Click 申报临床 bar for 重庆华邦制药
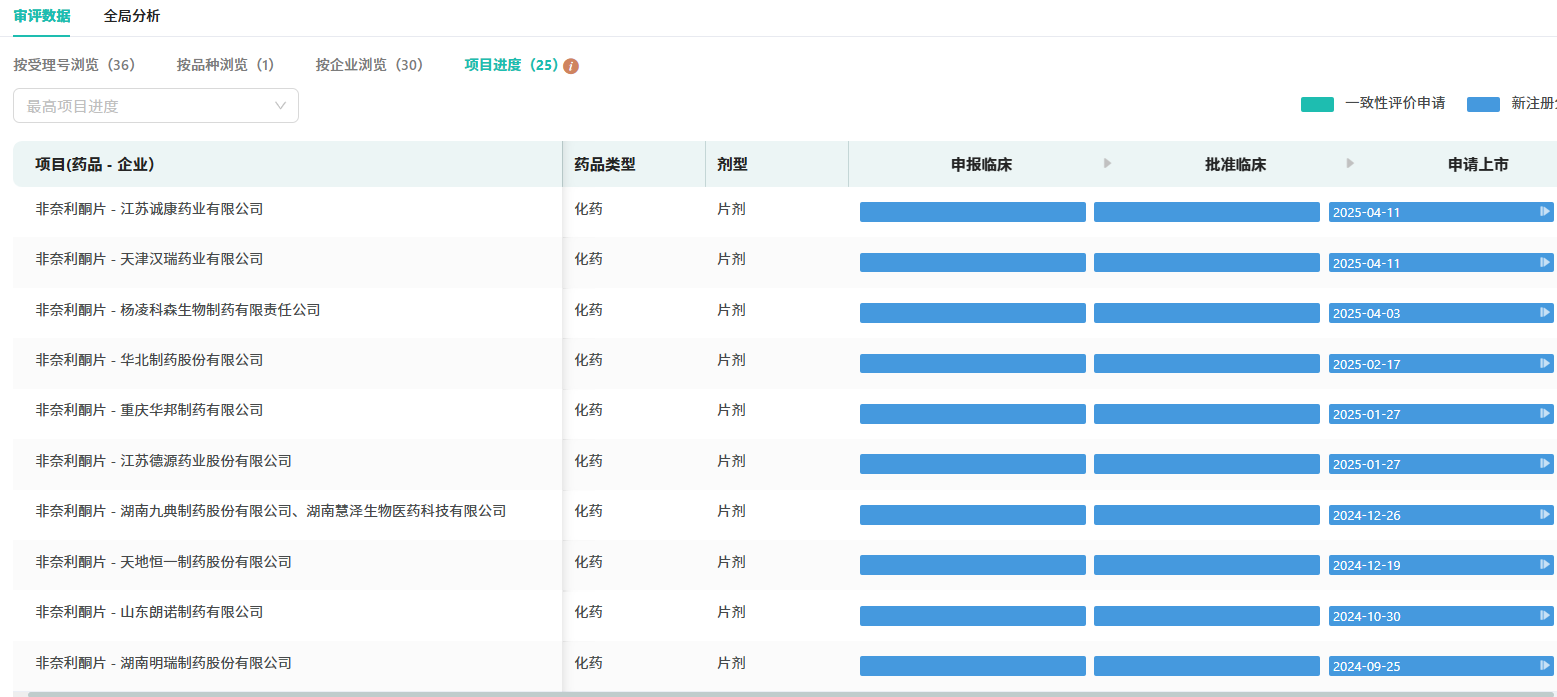This screenshot has width=1557, height=697. [972, 414]
